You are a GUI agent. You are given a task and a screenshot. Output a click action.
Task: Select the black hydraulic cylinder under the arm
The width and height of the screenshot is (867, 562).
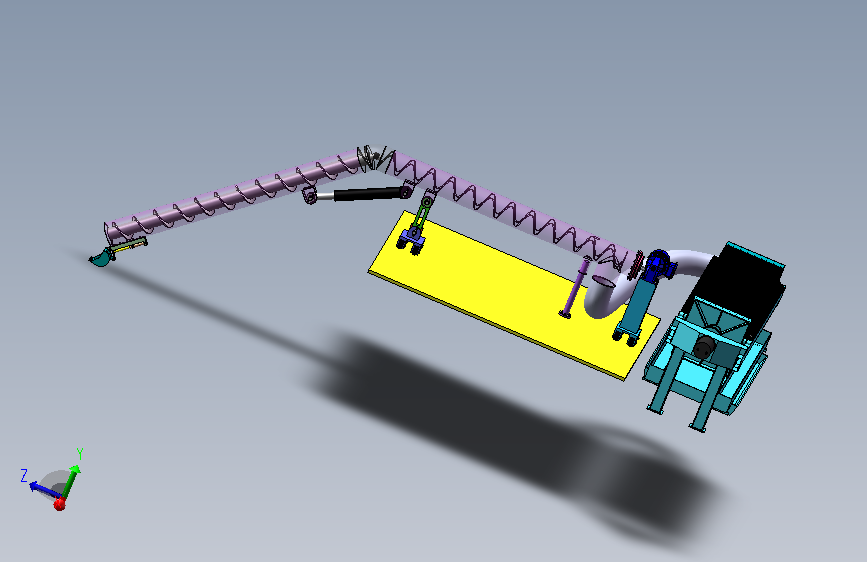coord(368,194)
